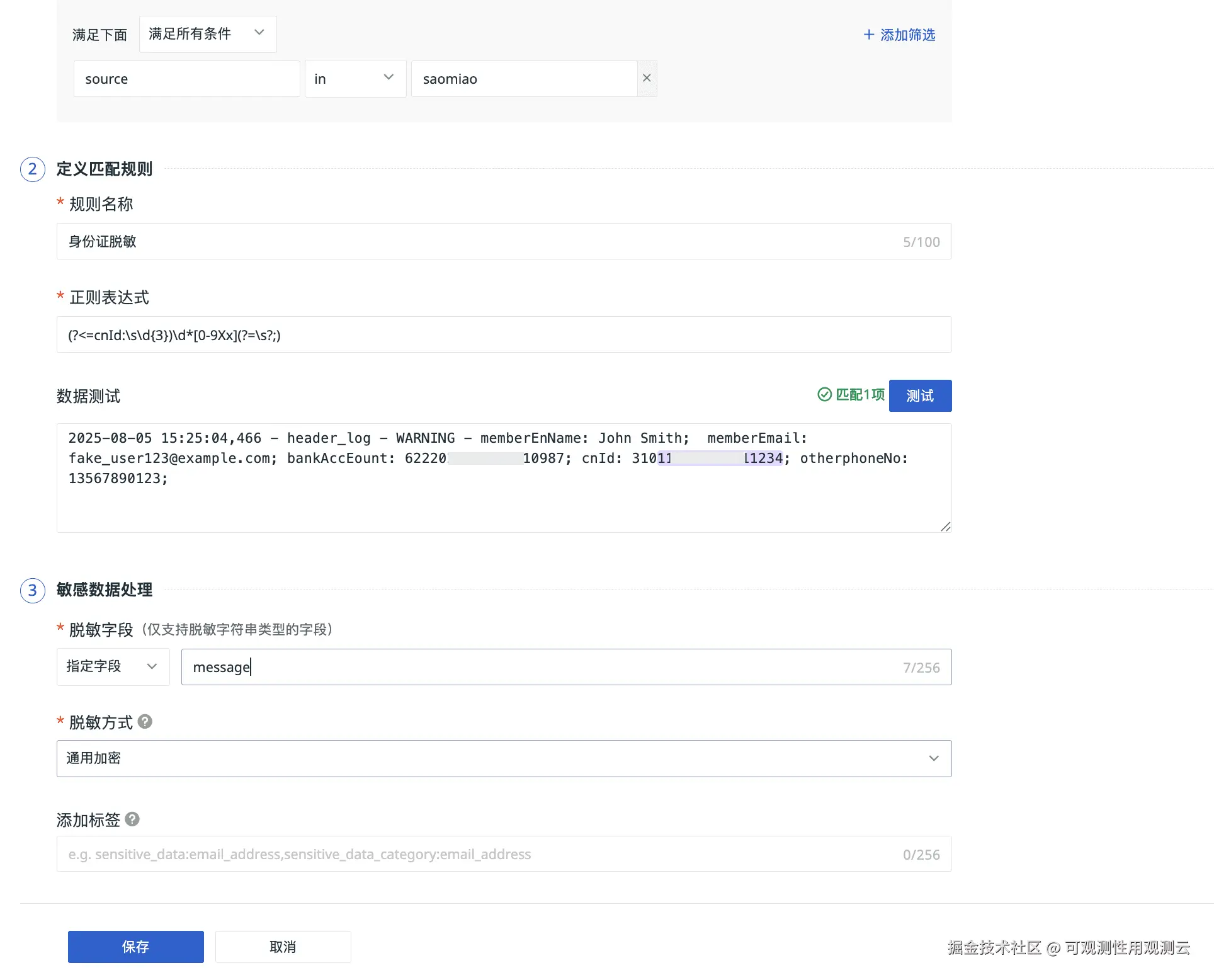Focus the regular expression input field
Screen dimensions: 1214x980
pyautogui.click(x=504, y=335)
